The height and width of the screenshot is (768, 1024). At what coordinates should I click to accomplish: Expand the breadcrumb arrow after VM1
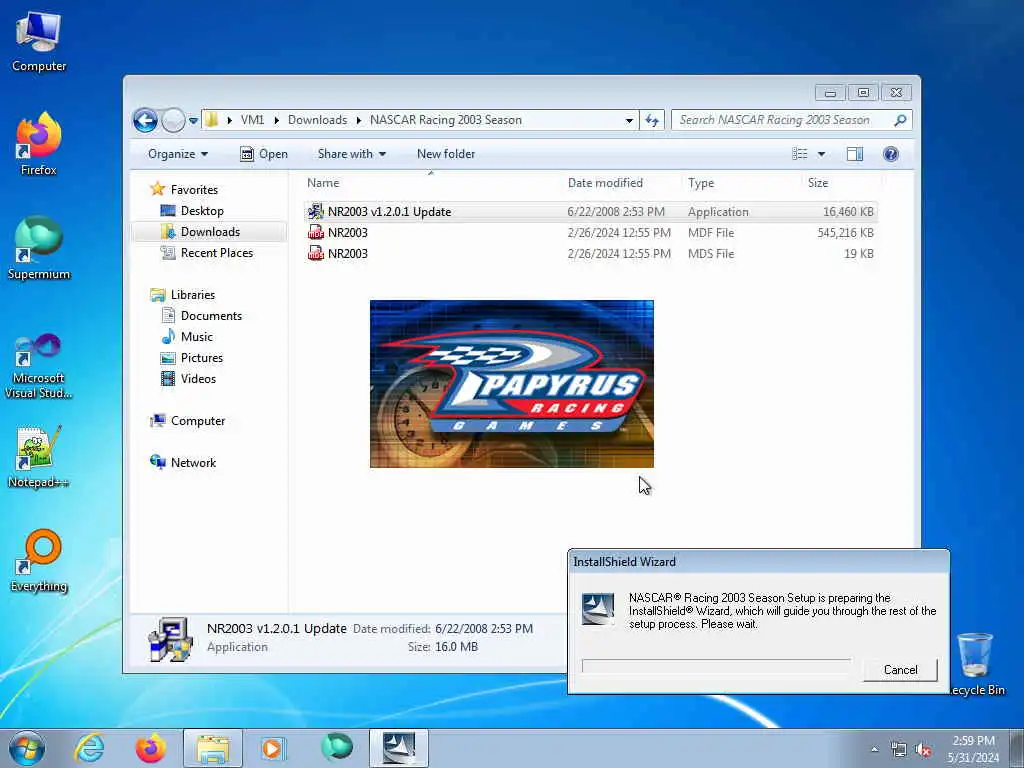pyautogui.click(x=276, y=121)
